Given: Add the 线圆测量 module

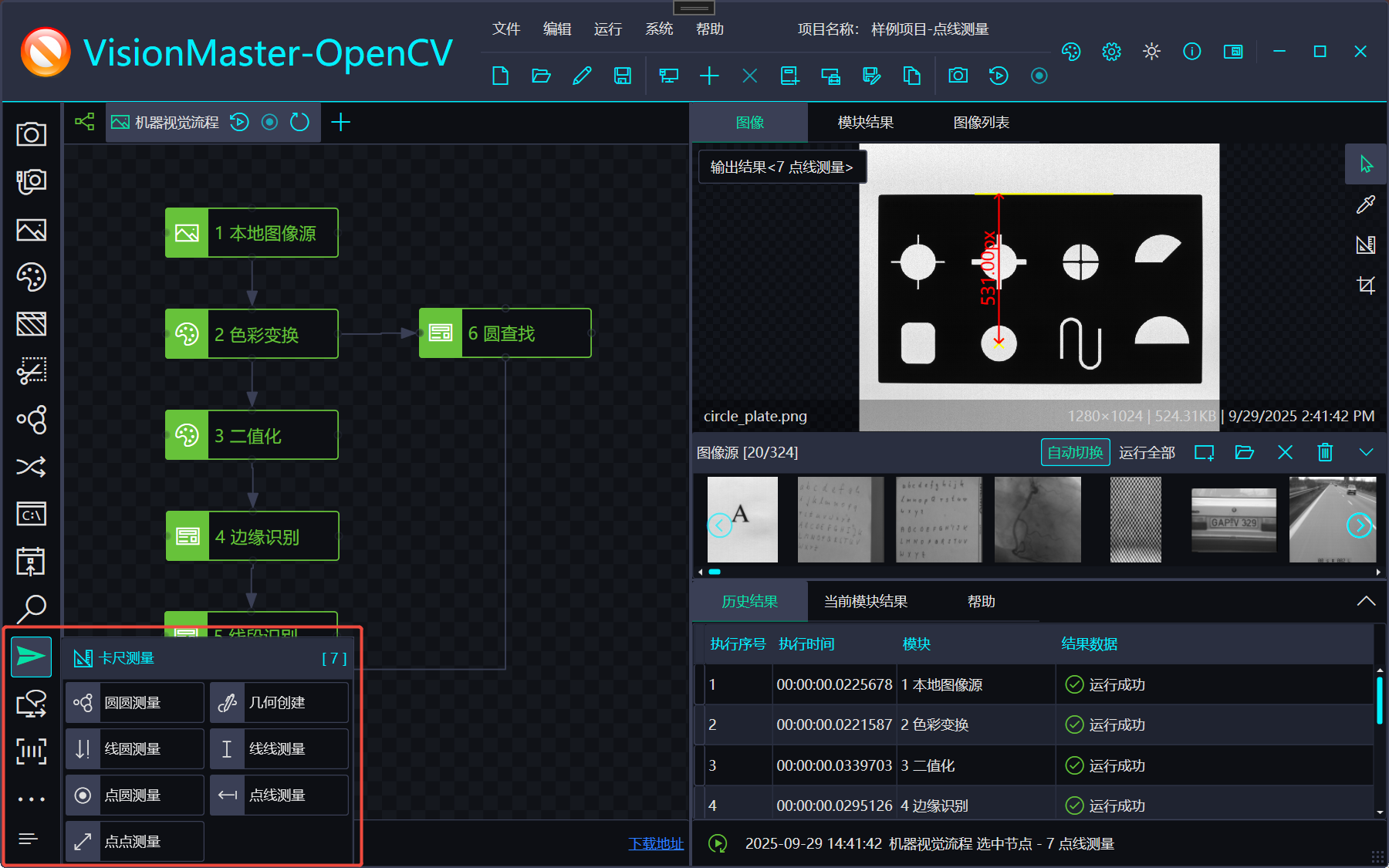Looking at the screenshot, I should [x=135, y=748].
